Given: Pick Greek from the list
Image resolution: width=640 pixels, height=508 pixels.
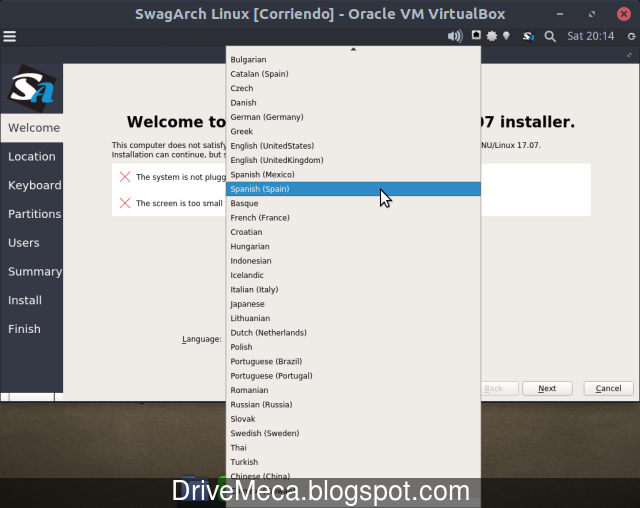Looking at the screenshot, I should click(x=353, y=131).
